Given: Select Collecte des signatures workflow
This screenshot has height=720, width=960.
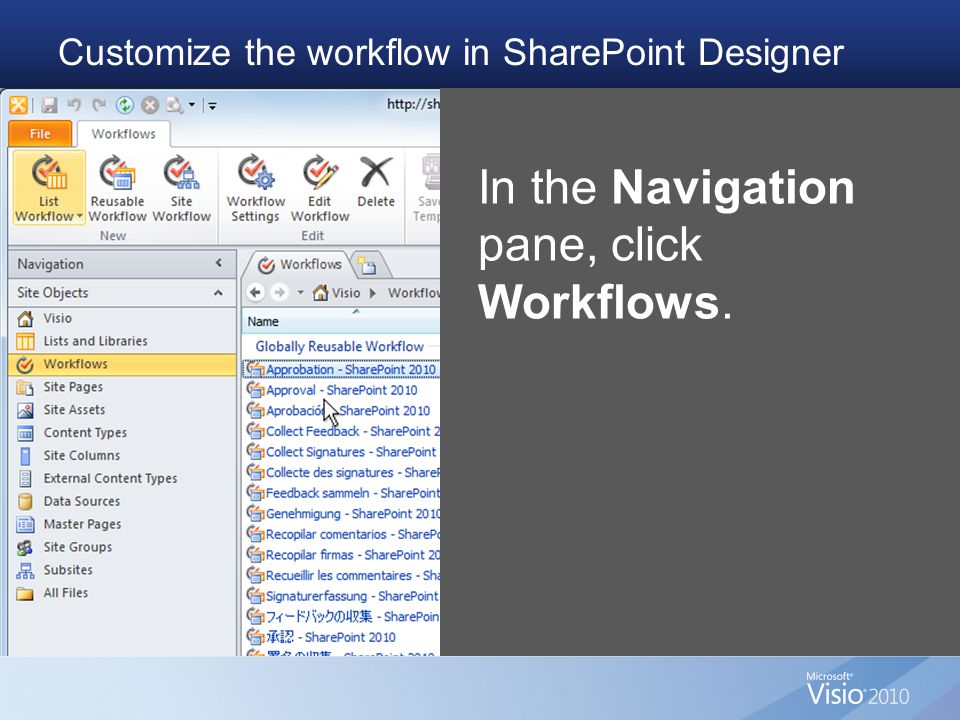Looking at the screenshot, I should click(342, 473).
